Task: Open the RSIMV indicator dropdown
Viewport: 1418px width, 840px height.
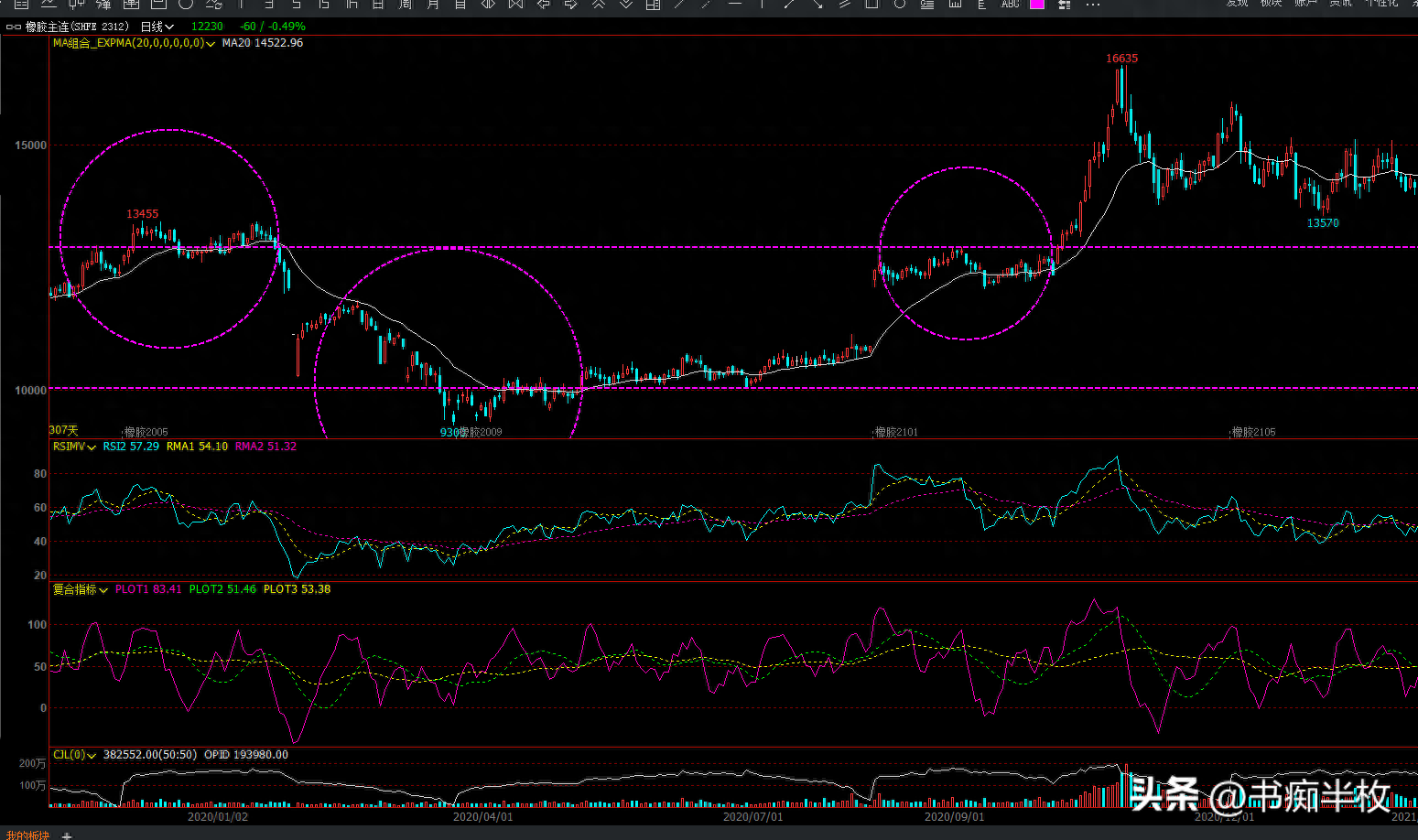Action: (74, 447)
